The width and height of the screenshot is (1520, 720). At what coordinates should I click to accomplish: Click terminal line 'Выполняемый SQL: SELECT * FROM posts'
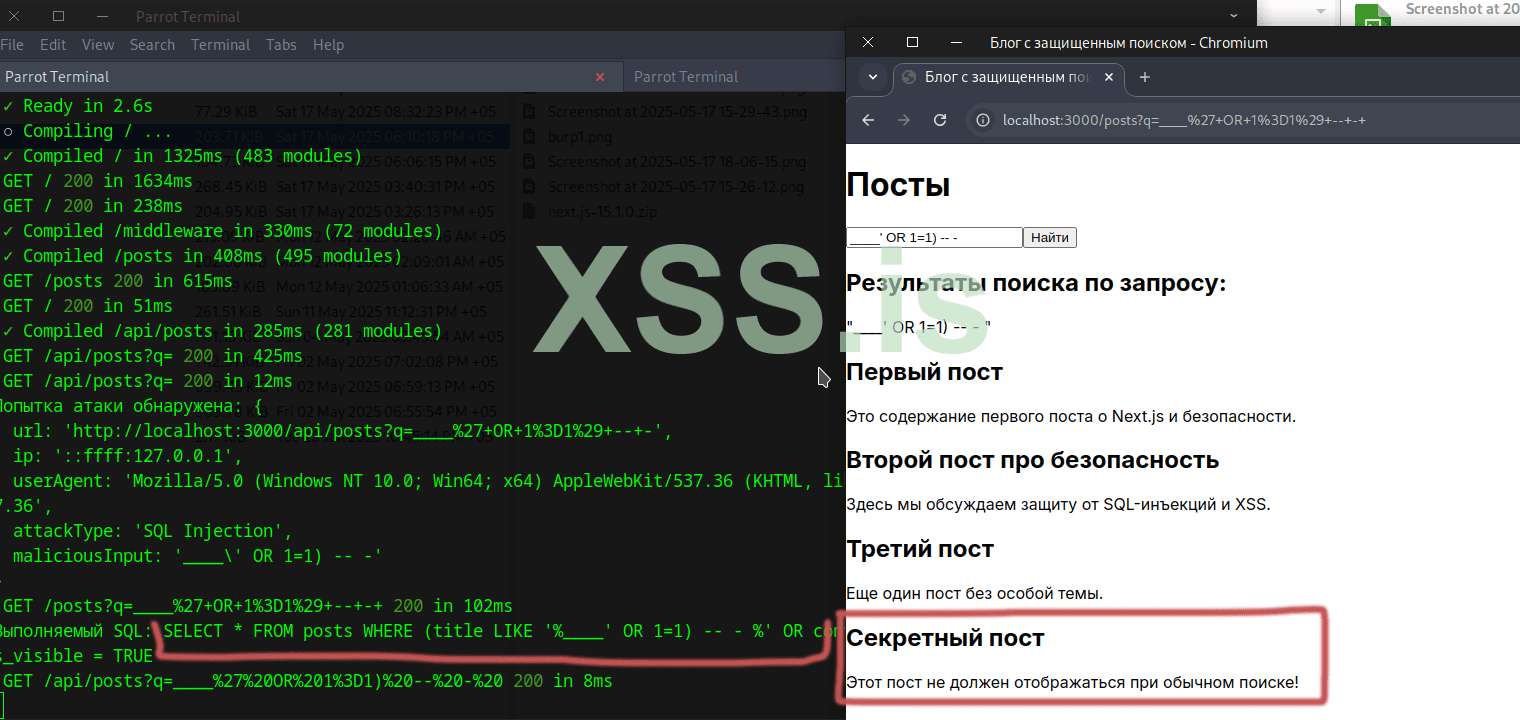coord(423,631)
